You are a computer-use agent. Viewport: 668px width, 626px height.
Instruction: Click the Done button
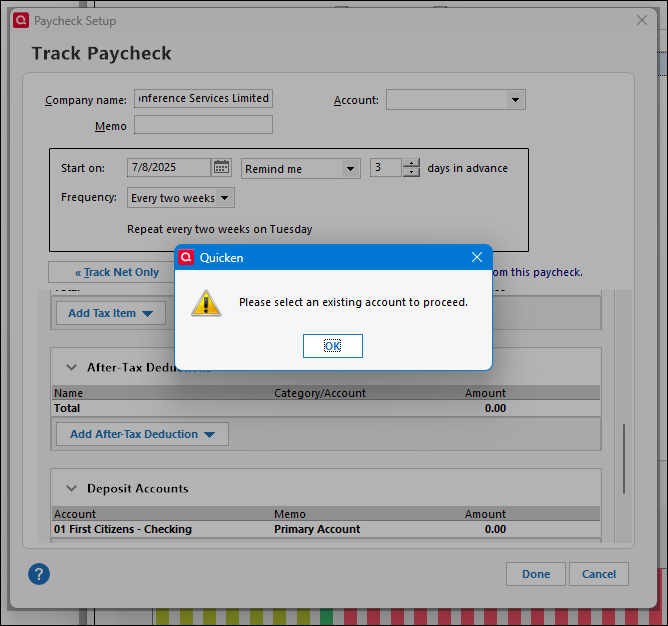tap(536, 574)
